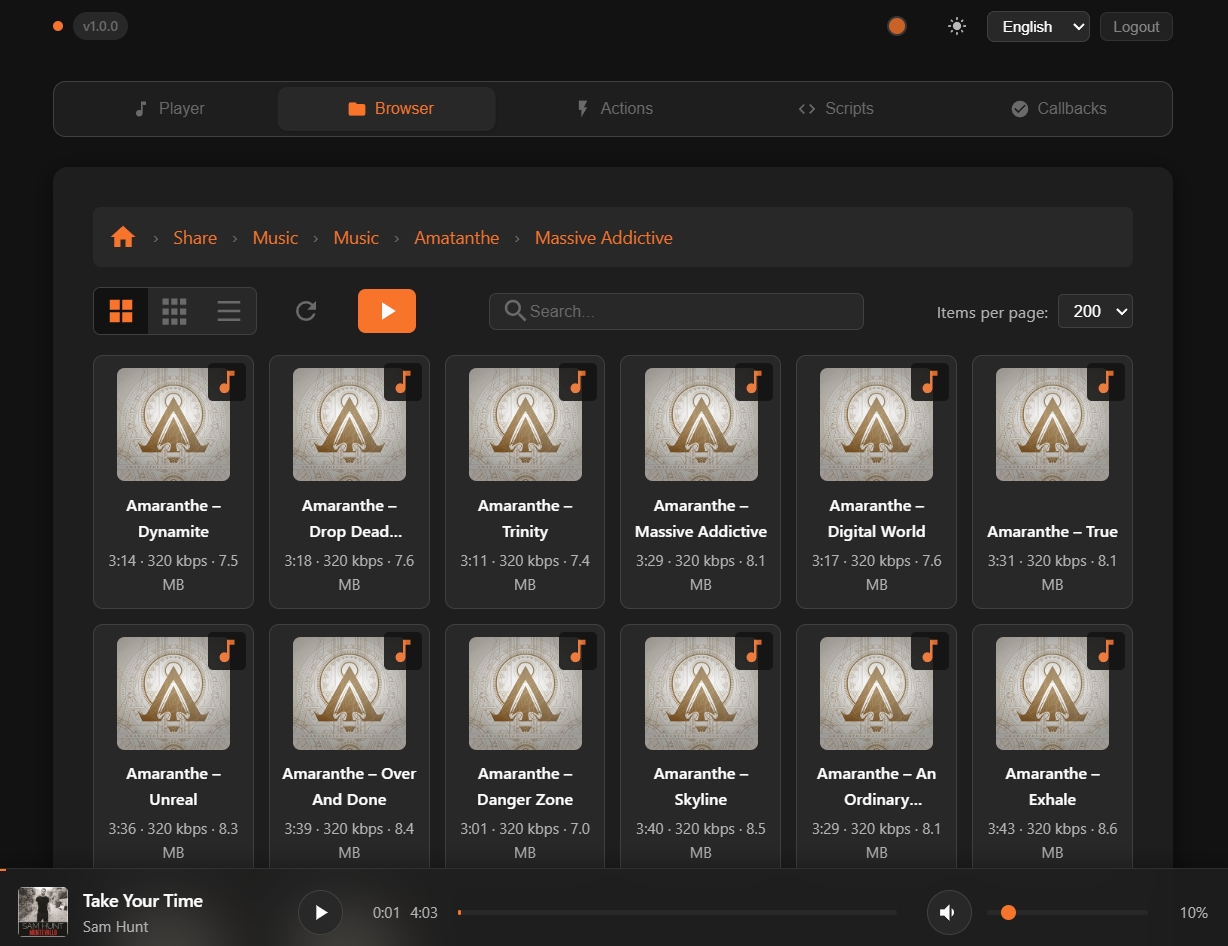Switch to small grid view

(x=175, y=311)
